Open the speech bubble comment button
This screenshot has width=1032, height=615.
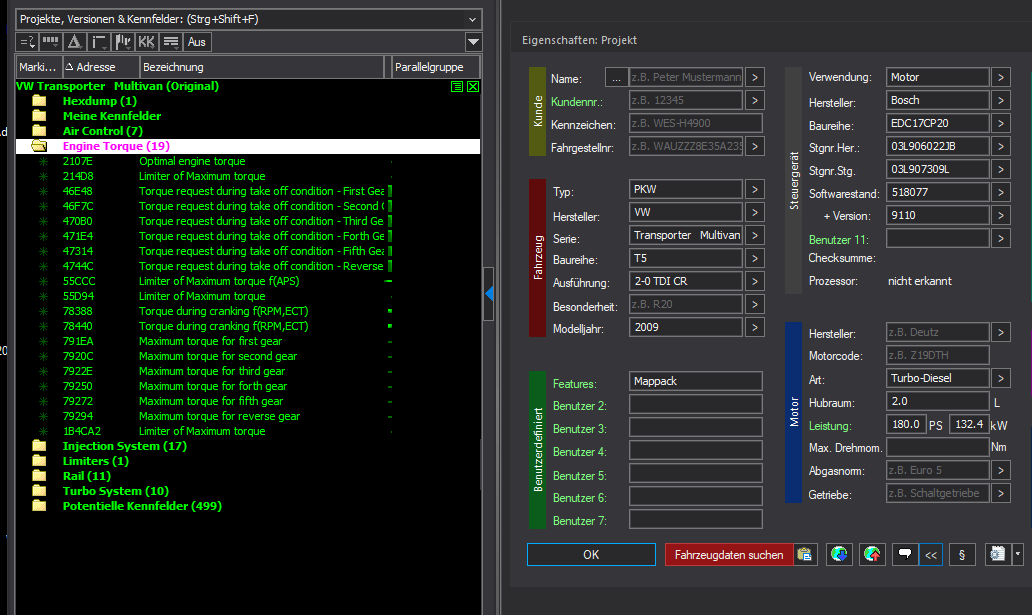[905, 554]
